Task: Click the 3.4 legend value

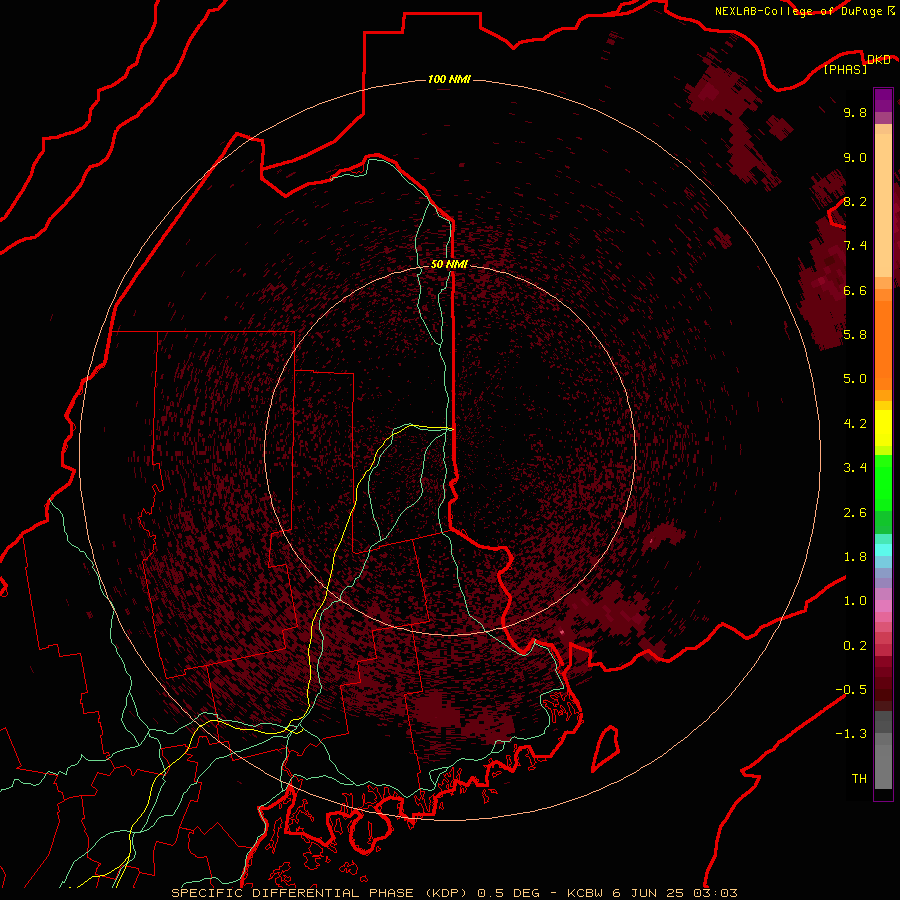Action: tap(855, 468)
